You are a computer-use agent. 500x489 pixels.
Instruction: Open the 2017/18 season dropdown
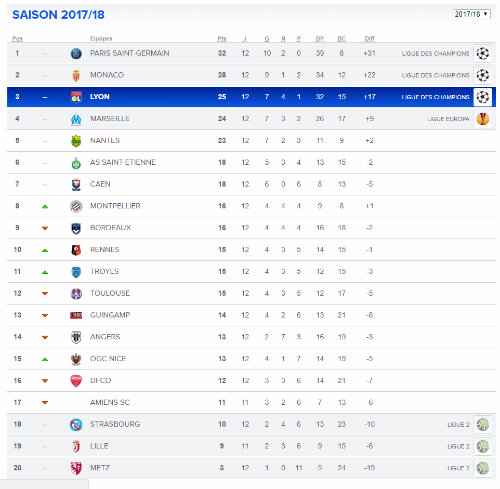click(471, 14)
